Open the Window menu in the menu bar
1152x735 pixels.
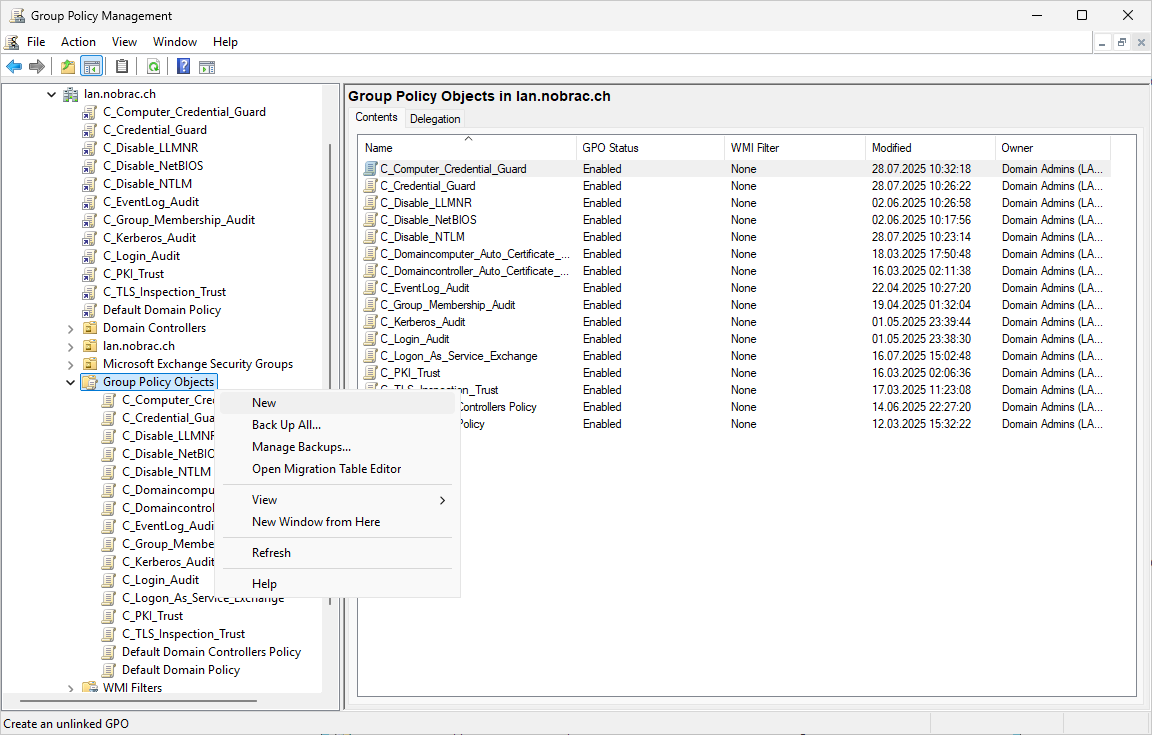[175, 42]
